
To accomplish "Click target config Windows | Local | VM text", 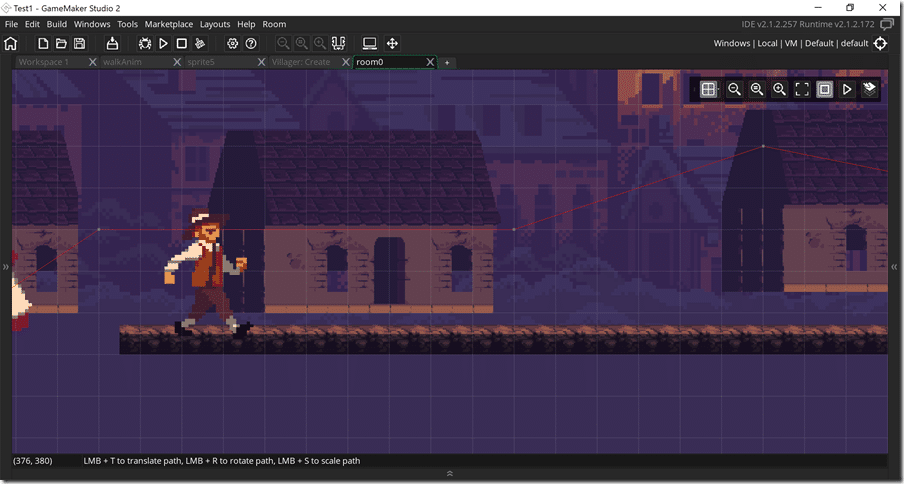I will point(791,43).
